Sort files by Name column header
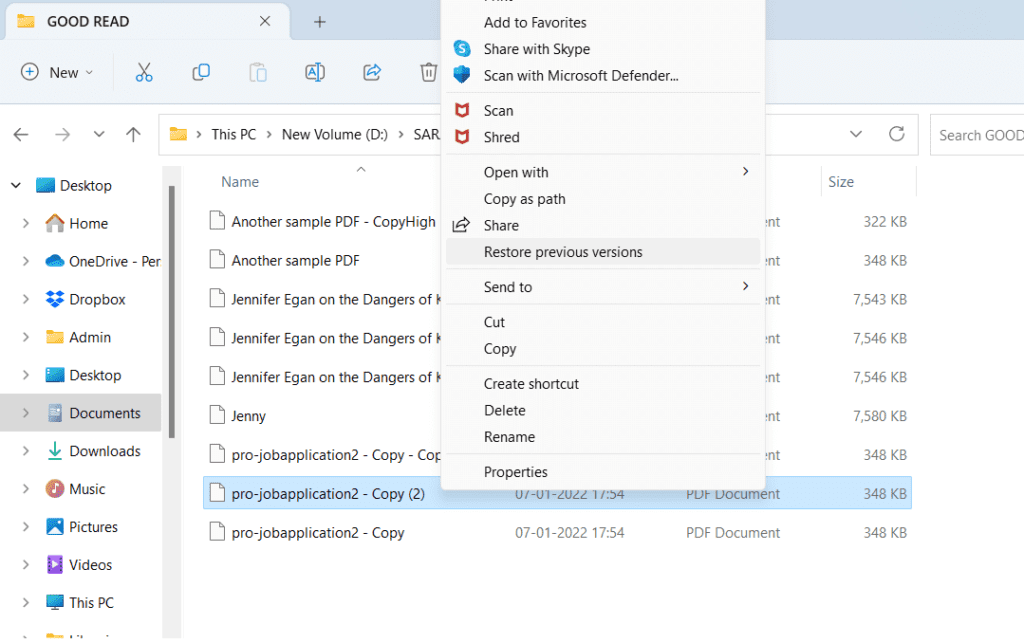The height and width of the screenshot is (643, 1024). 240,182
